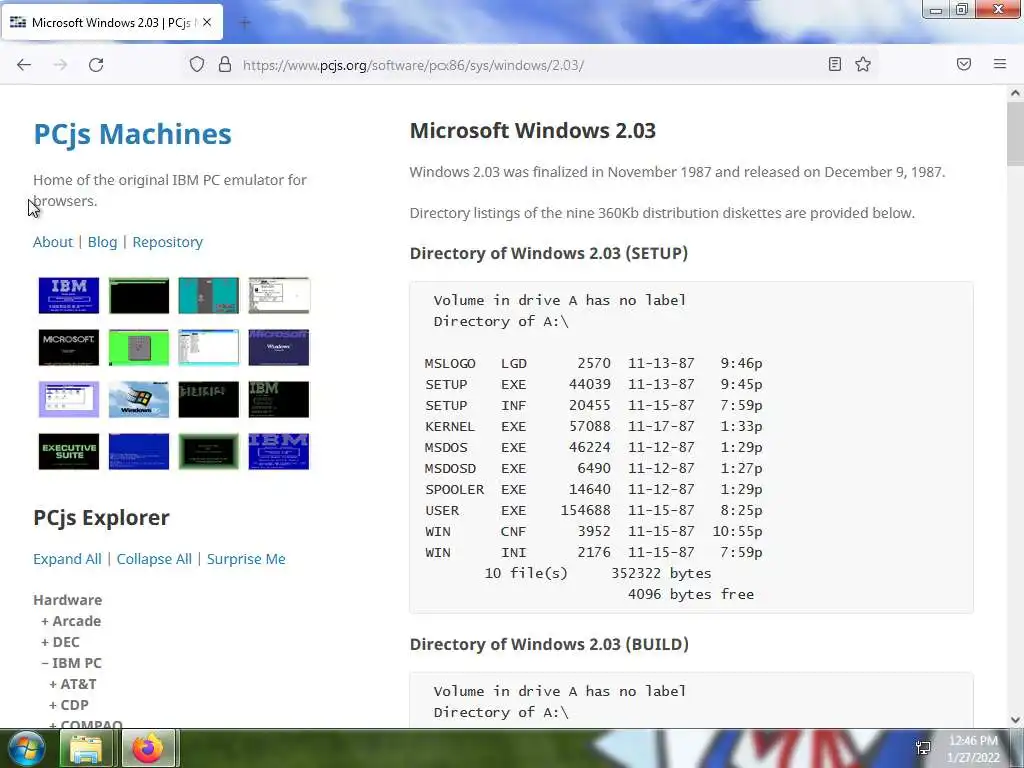Open the Executive Suite thumbnail
The height and width of the screenshot is (768, 1024).
point(69,451)
